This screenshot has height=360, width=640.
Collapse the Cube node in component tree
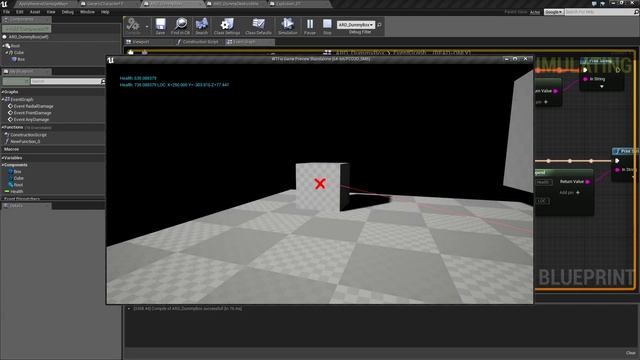click(7, 53)
